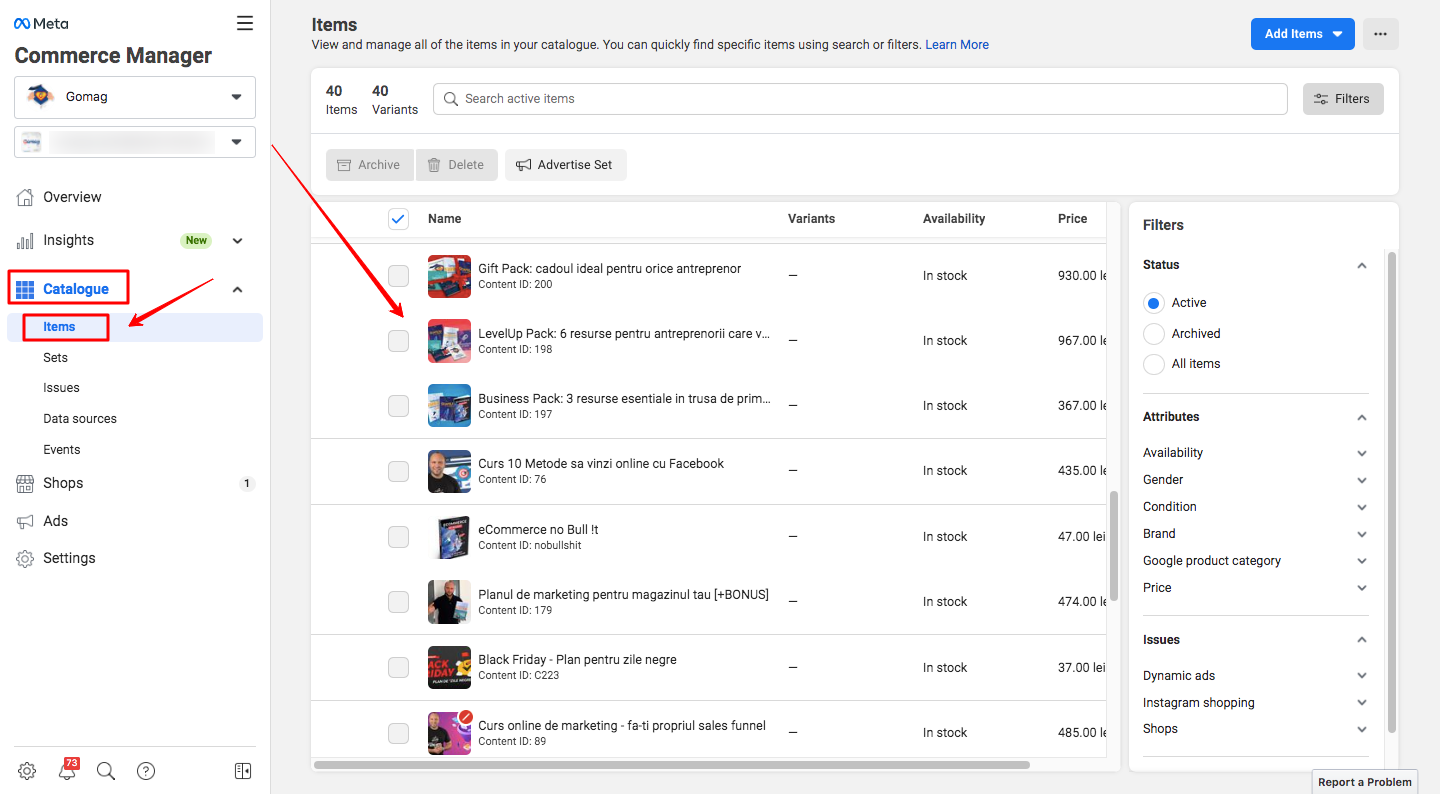Choose the All items status radio button

(x=1154, y=364)
